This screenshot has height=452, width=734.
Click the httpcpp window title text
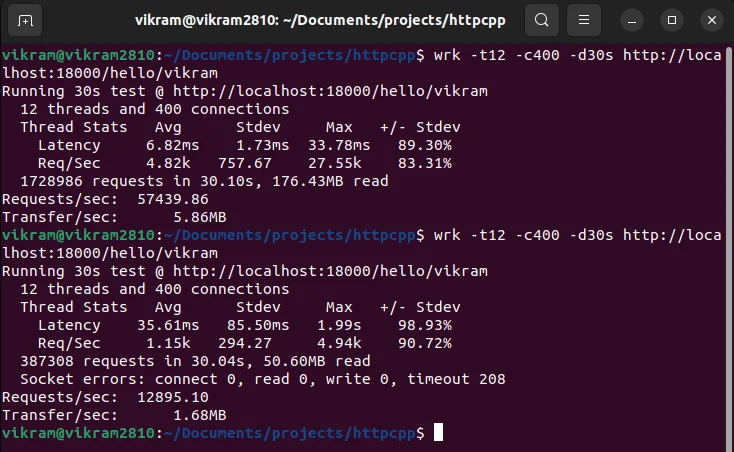coord(320,21)
